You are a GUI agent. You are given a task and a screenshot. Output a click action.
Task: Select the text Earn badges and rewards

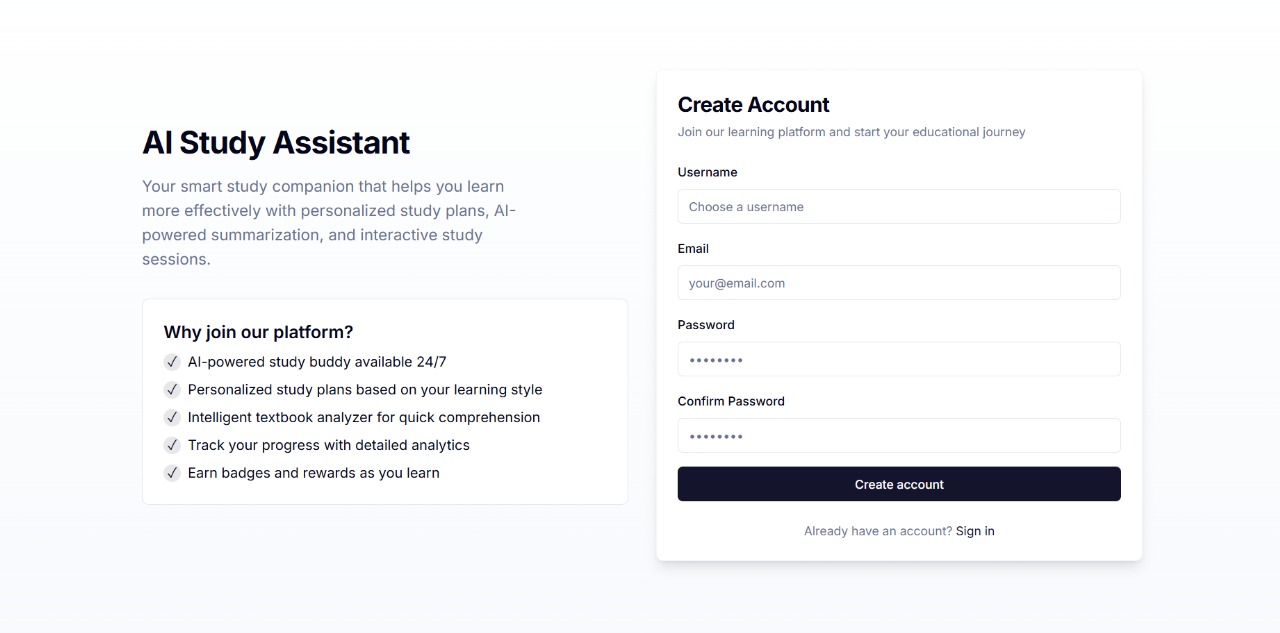(x=314, y=473)
